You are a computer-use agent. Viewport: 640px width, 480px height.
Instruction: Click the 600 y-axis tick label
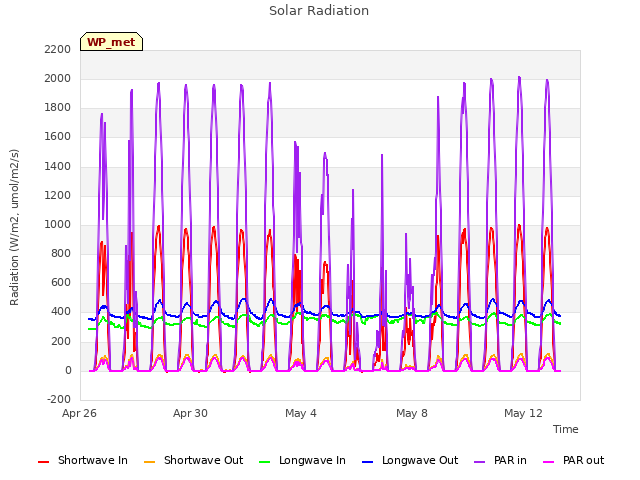click(x=61, y=283)
